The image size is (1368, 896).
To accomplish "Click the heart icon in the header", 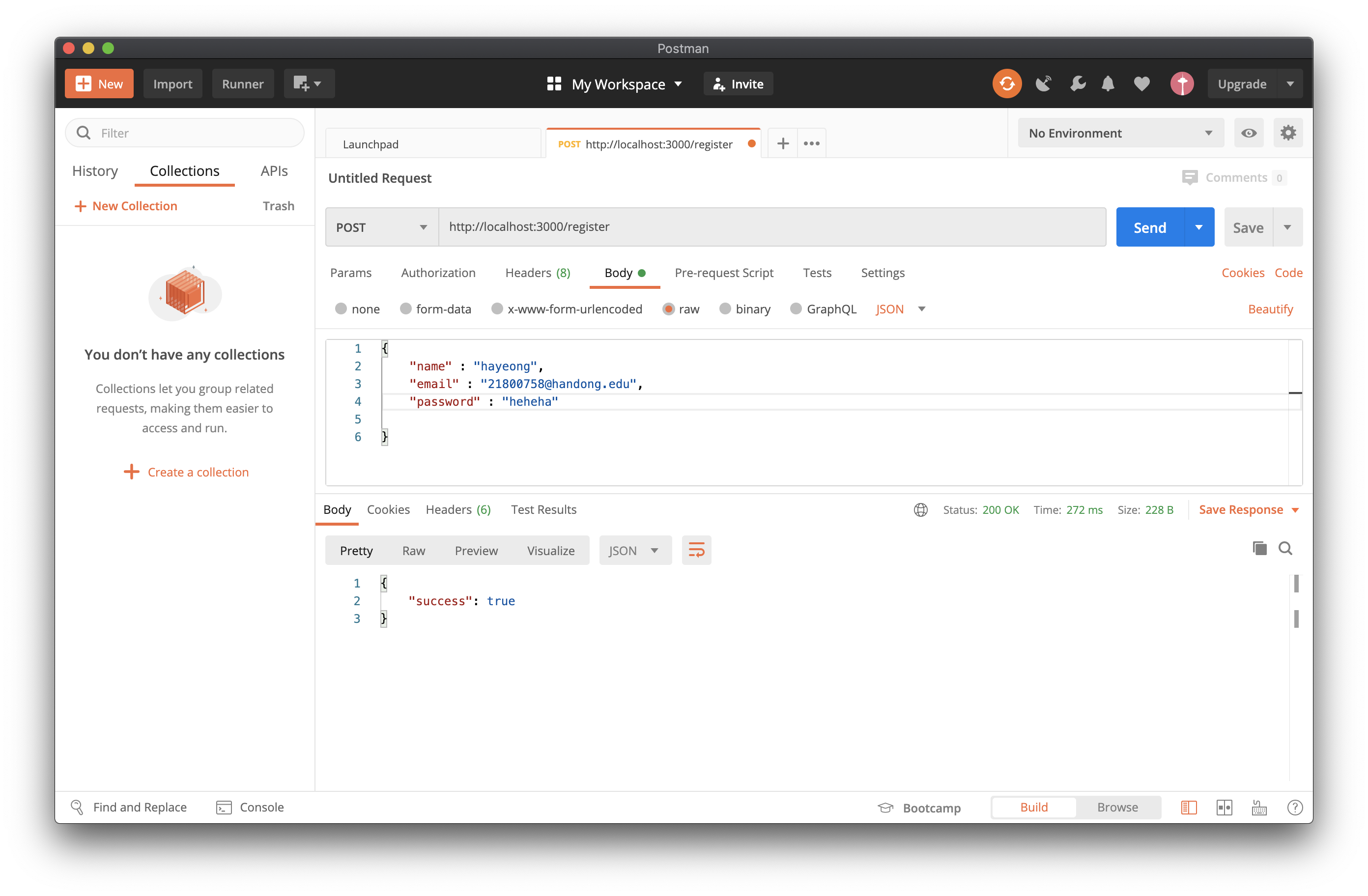I will (1142, 84).
